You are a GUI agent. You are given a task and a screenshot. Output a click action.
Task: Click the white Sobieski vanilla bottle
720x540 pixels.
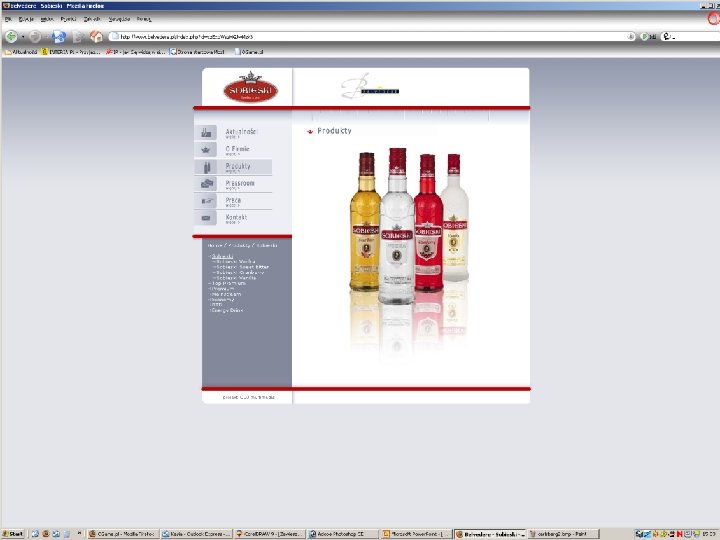[x=455, y=217]
